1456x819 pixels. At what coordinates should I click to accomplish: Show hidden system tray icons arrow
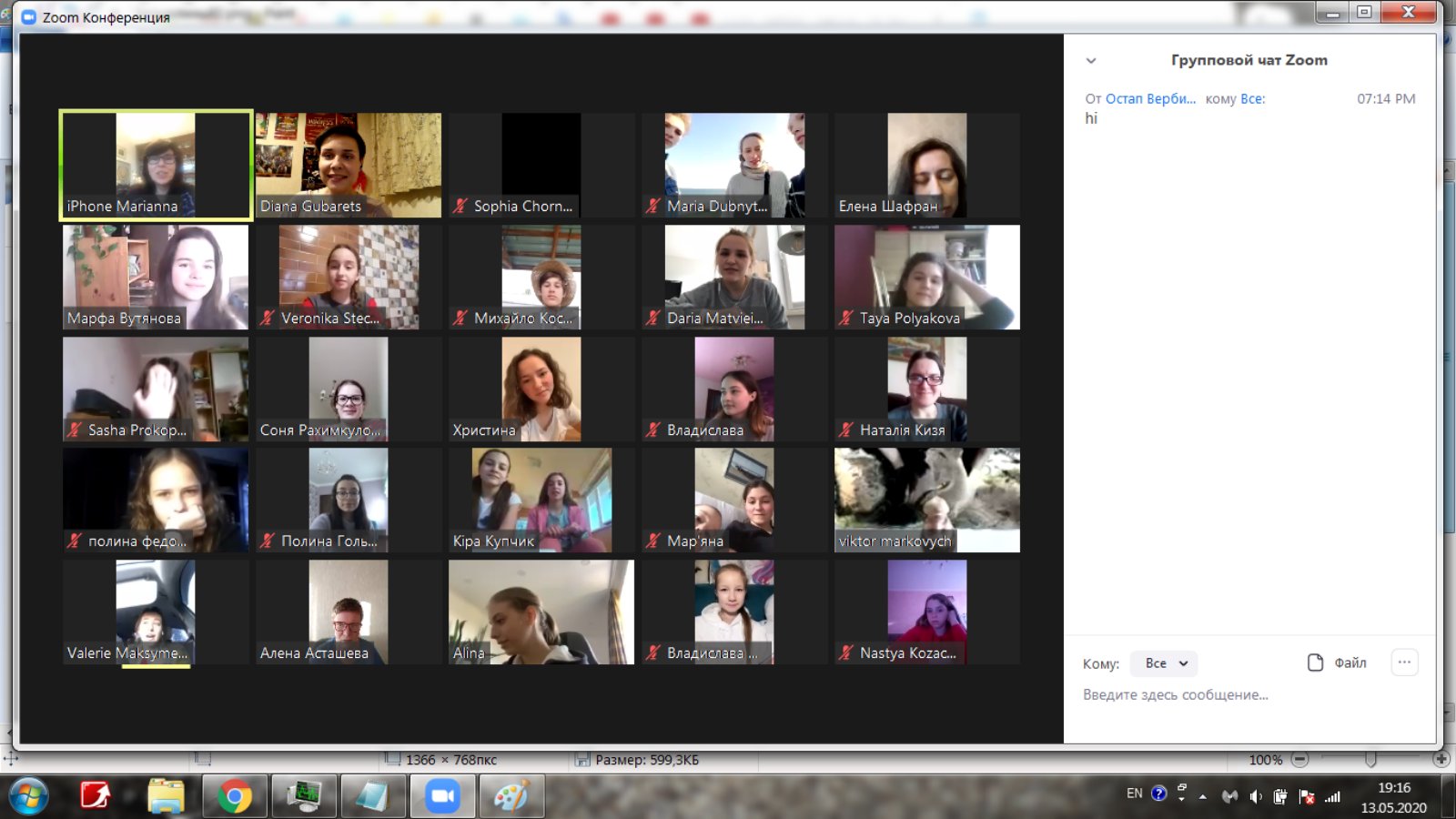[x=1203, y=796]
